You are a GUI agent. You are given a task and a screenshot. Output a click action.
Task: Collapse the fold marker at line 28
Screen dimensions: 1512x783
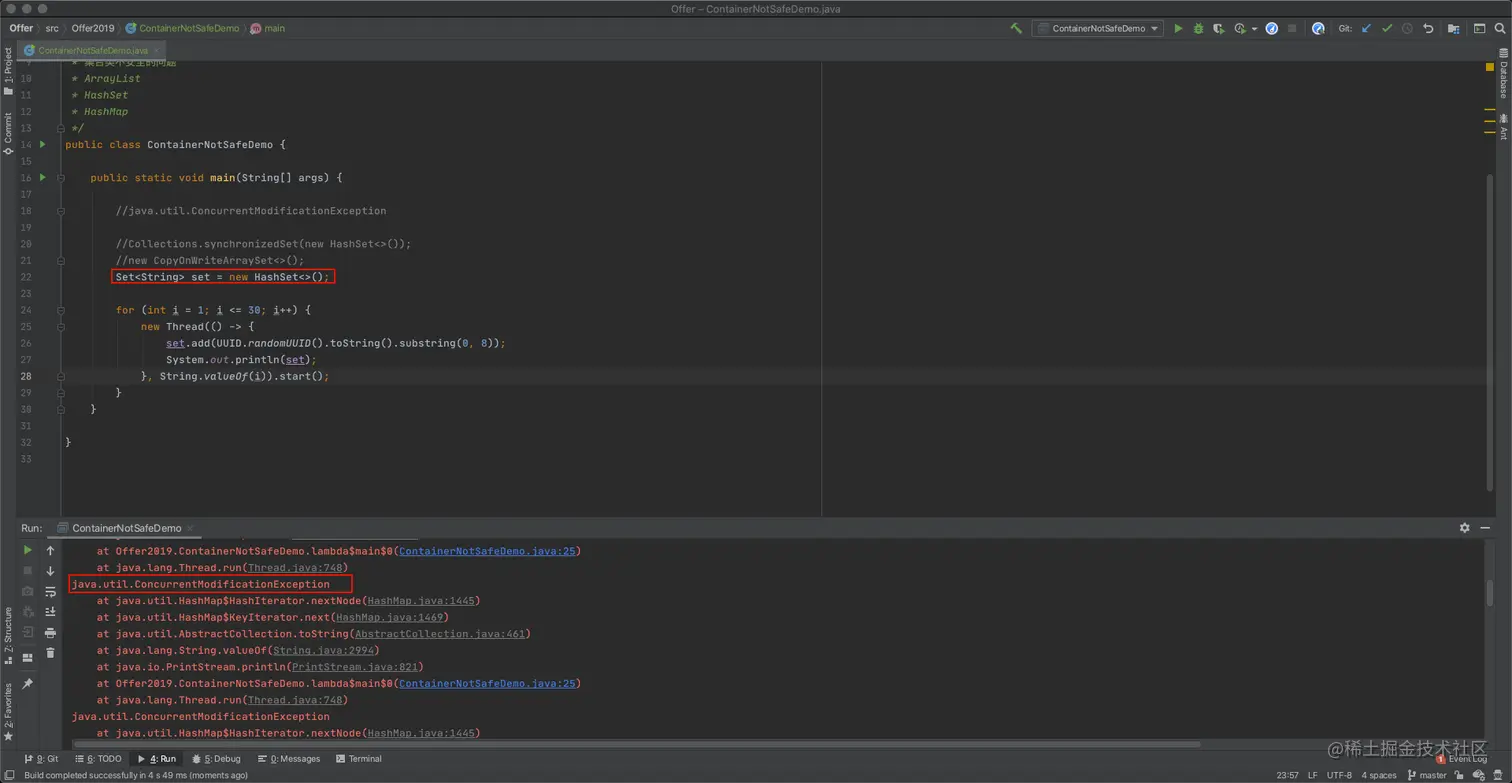click(61, 376)
